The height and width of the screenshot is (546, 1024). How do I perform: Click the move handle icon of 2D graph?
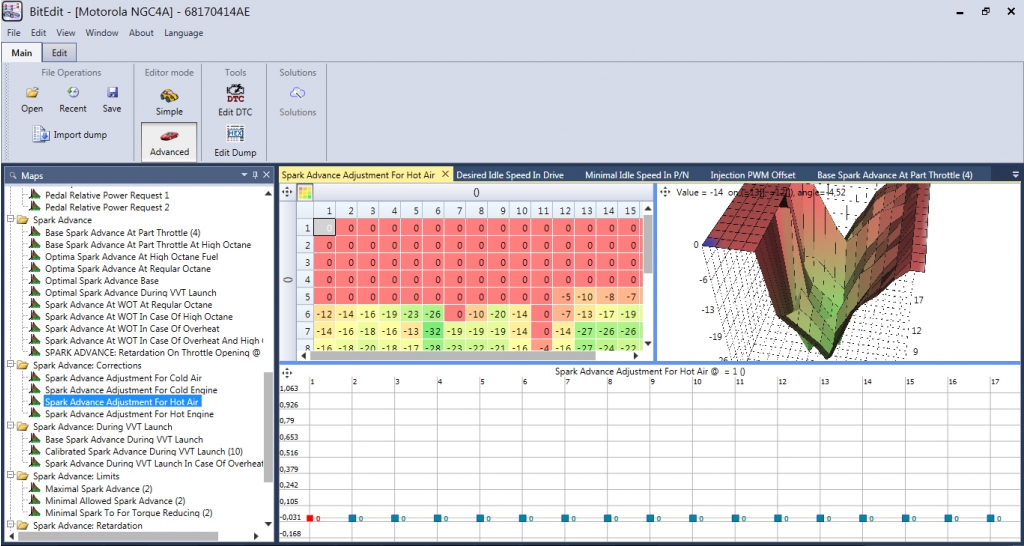click(x=286, y=374)
